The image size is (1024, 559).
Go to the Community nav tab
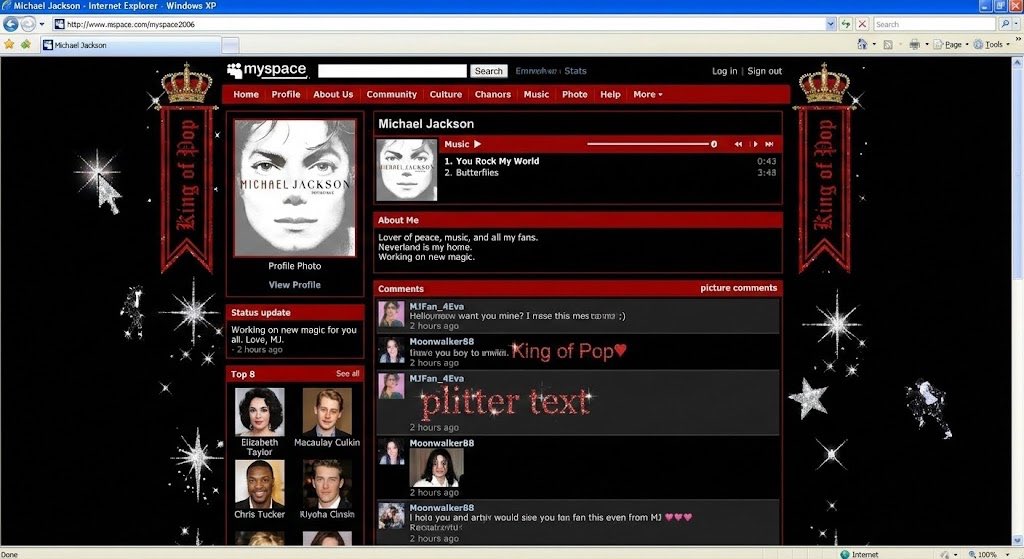(391, 95)
